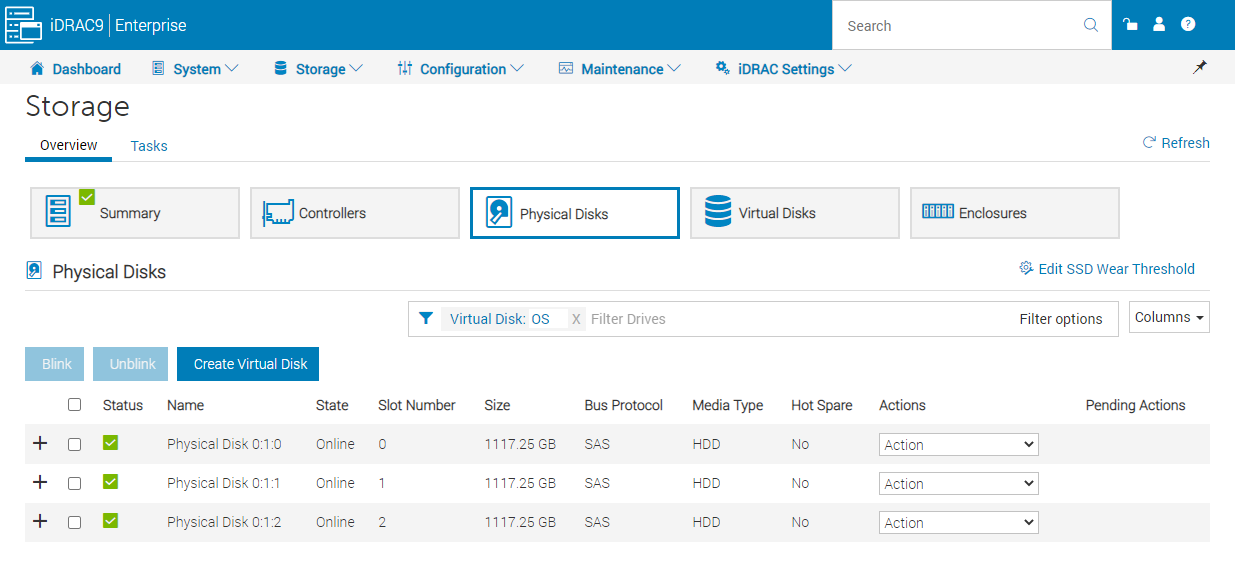This screenshot has height=565, width=1235.
Task: Click the Media Type column header
Action: click(728, 405)
